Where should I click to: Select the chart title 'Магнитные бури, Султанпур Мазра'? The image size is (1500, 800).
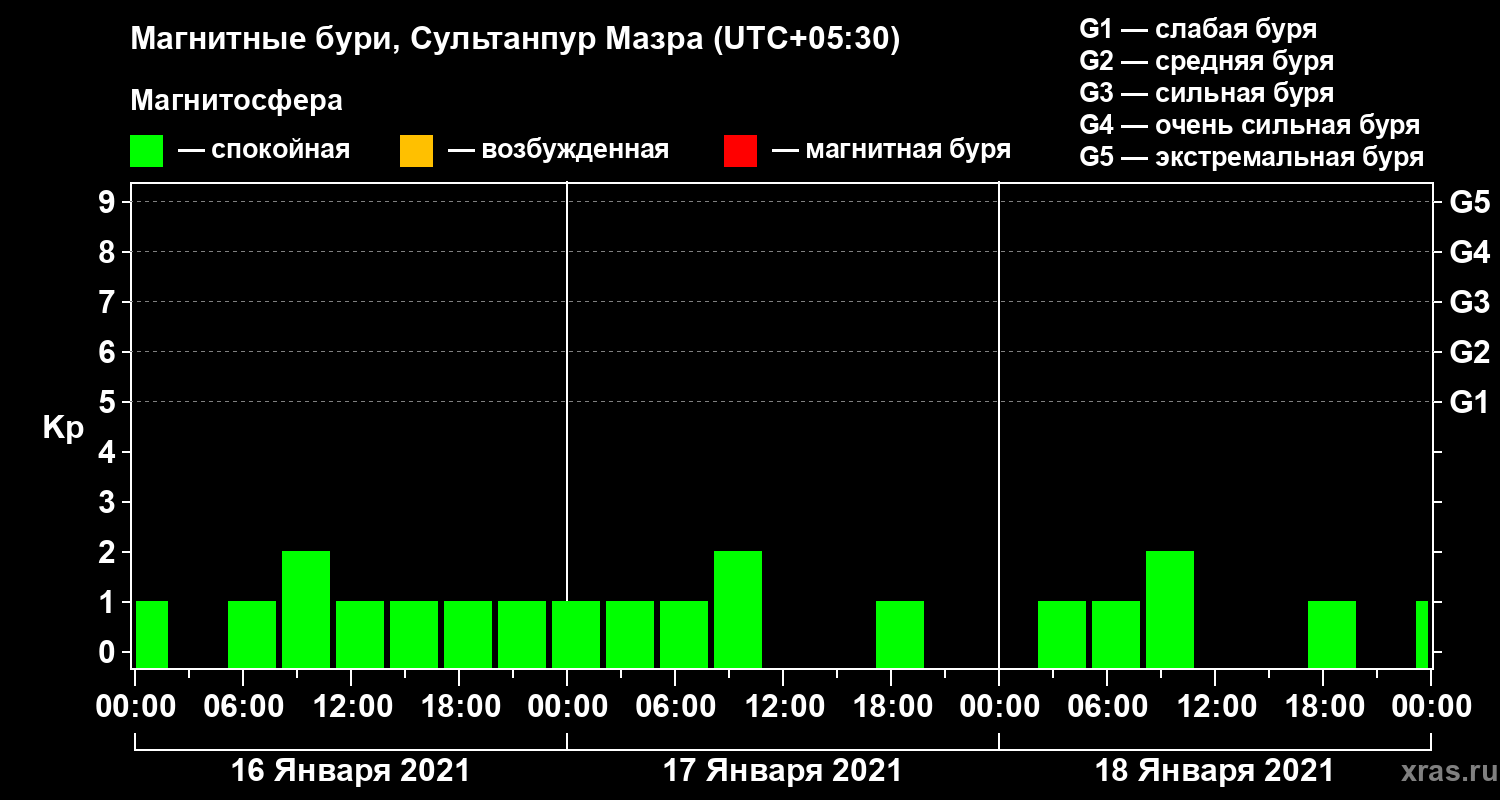(x=416, y=40)
